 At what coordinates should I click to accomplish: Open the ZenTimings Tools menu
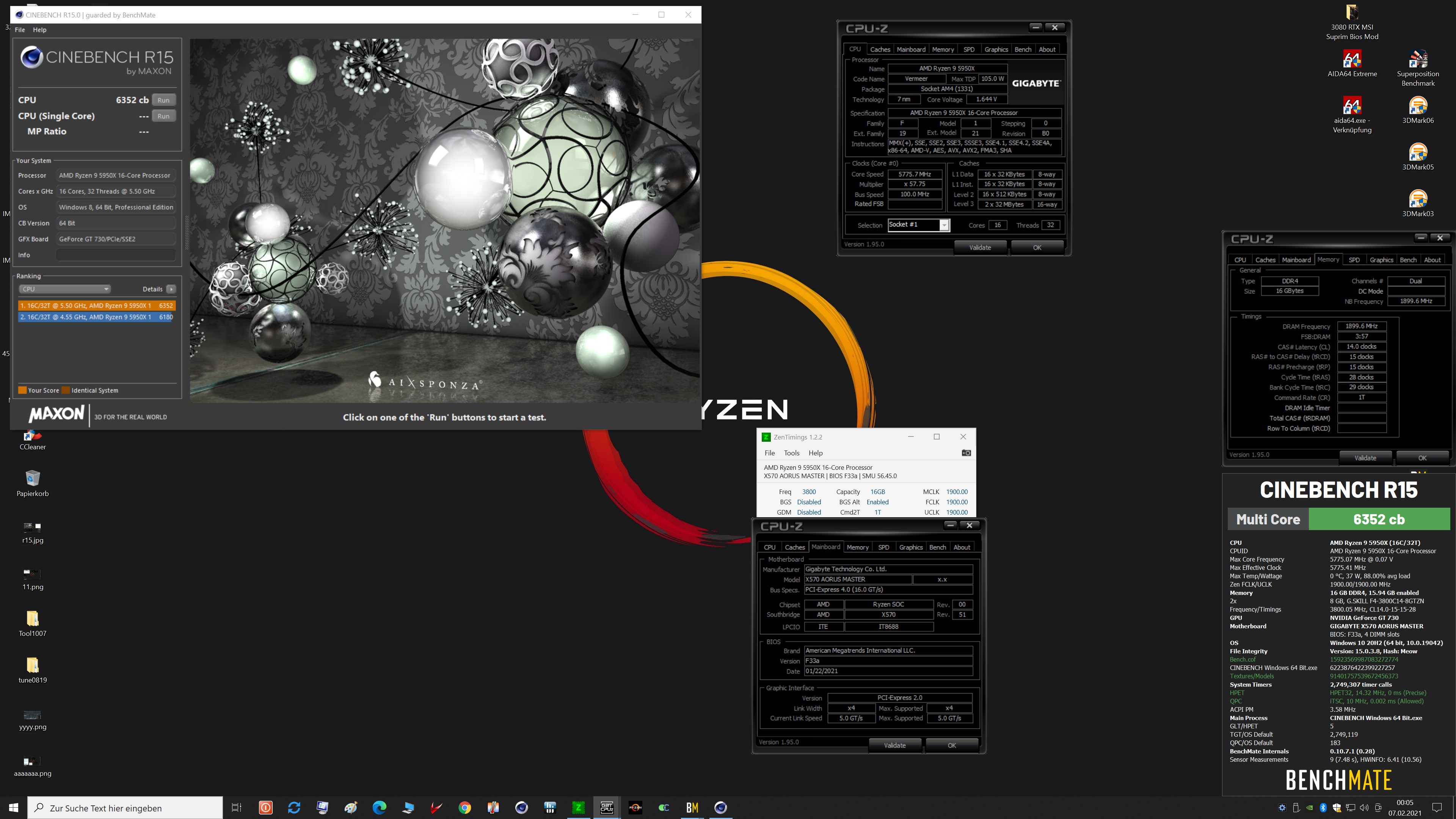[791, 453]
